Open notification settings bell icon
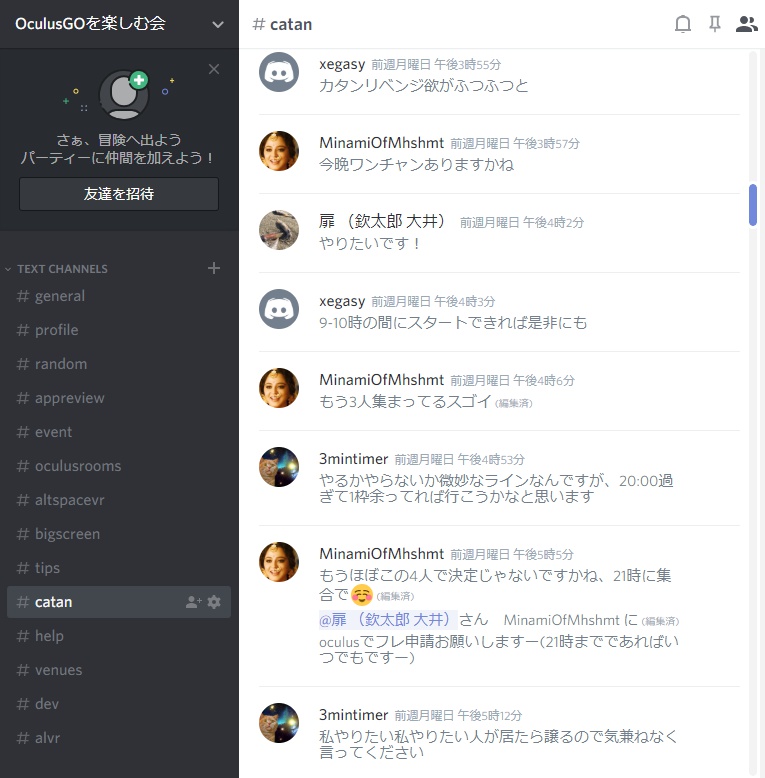The image size is (765, 778). pos(683,24)
